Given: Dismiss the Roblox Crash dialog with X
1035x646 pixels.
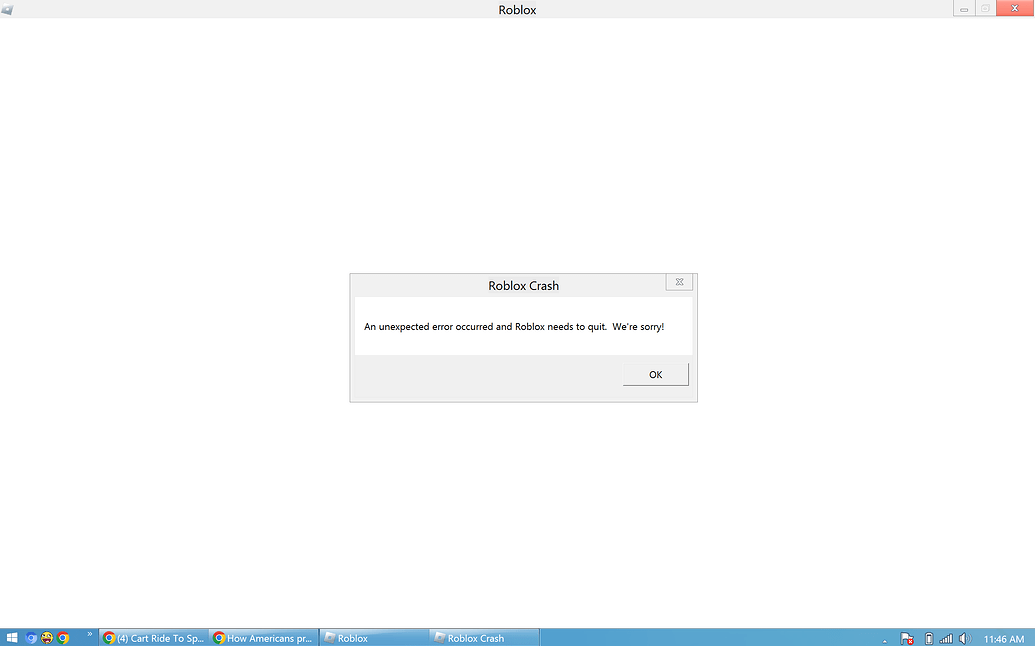Looking at the screenshot, I should click(679, 282).
